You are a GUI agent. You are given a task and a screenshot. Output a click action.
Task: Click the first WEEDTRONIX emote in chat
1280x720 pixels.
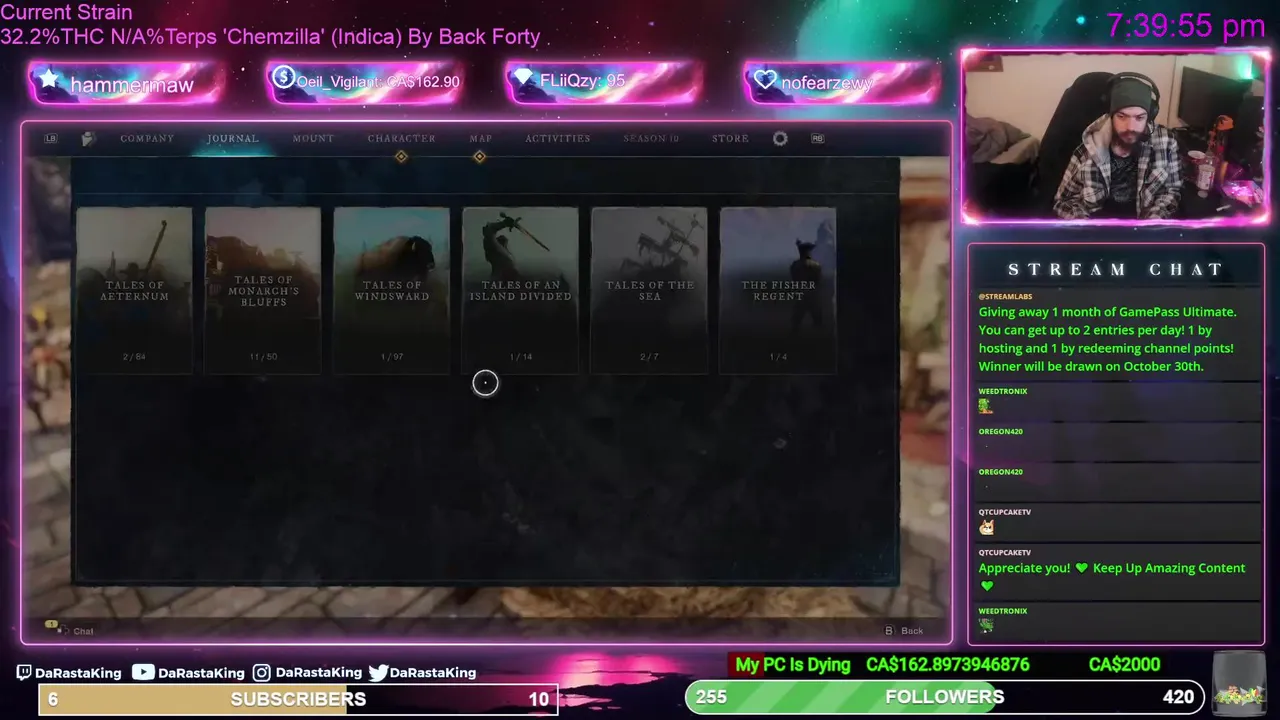(x=985, y=406)
